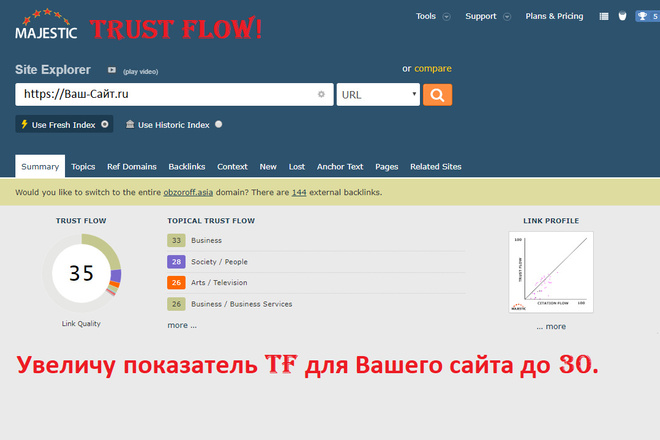Show more topical trust flow topics
The width and height of the screenshot is (660, 440).
pyautogui.click(x=182, y=325)
